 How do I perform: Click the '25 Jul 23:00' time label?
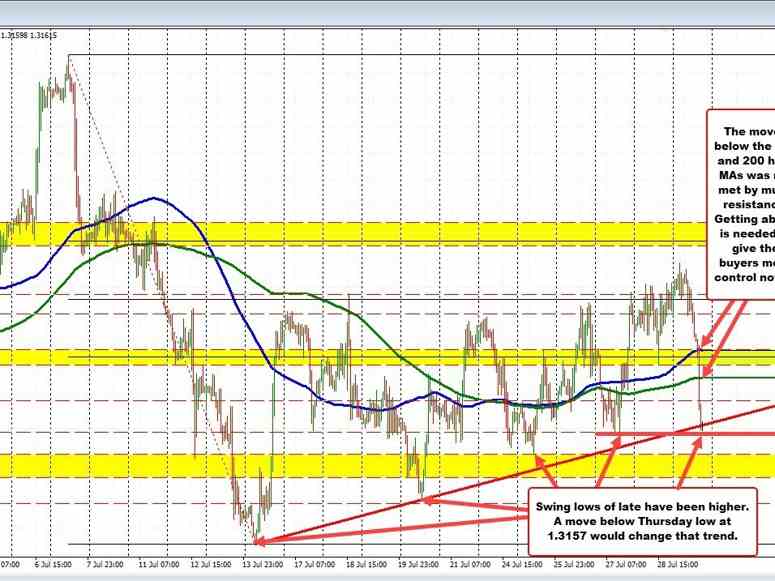pyautogui.click(x=574, y=564)
